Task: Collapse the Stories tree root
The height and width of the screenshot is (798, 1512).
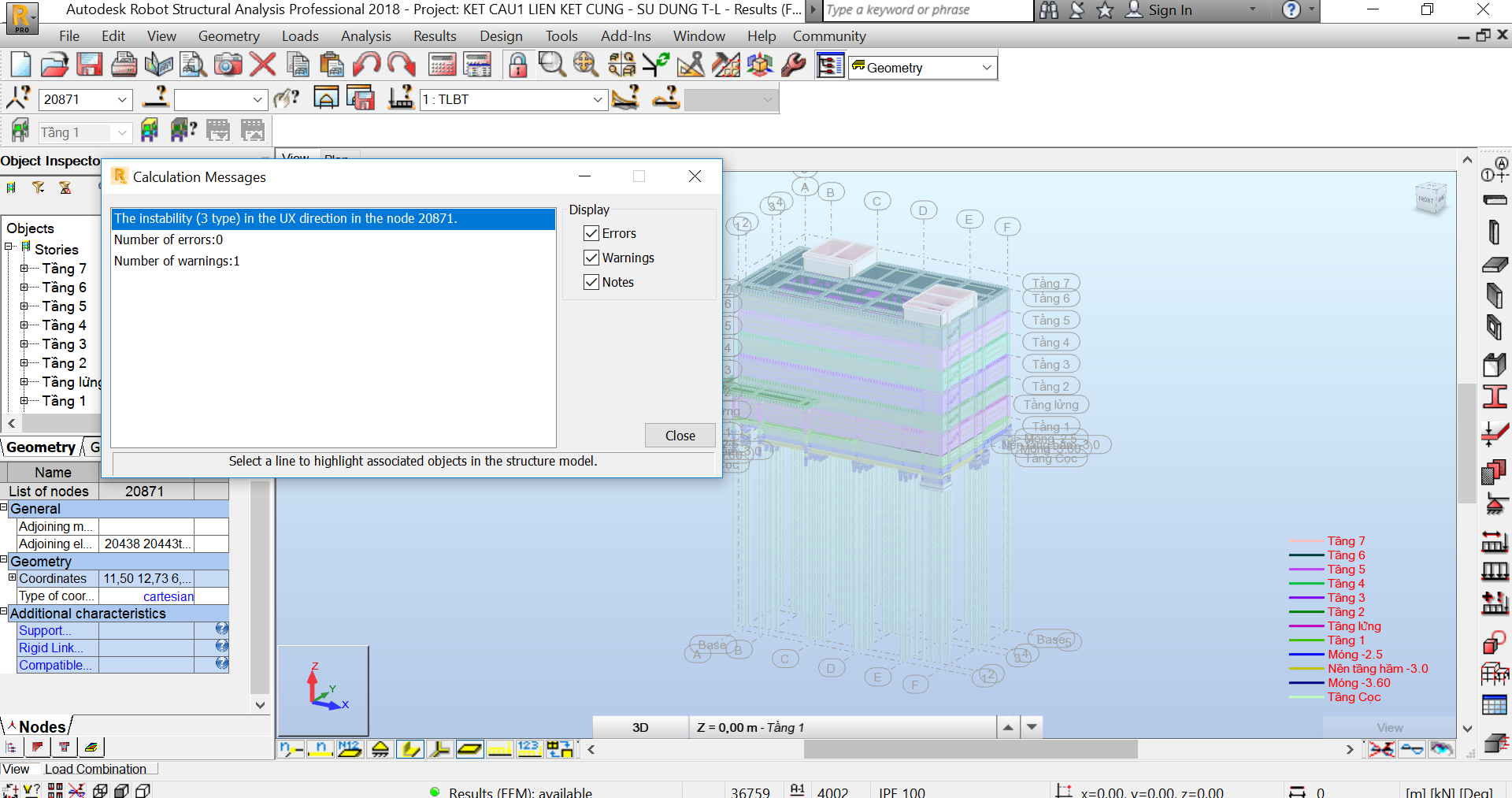Action: click(9, 247)
